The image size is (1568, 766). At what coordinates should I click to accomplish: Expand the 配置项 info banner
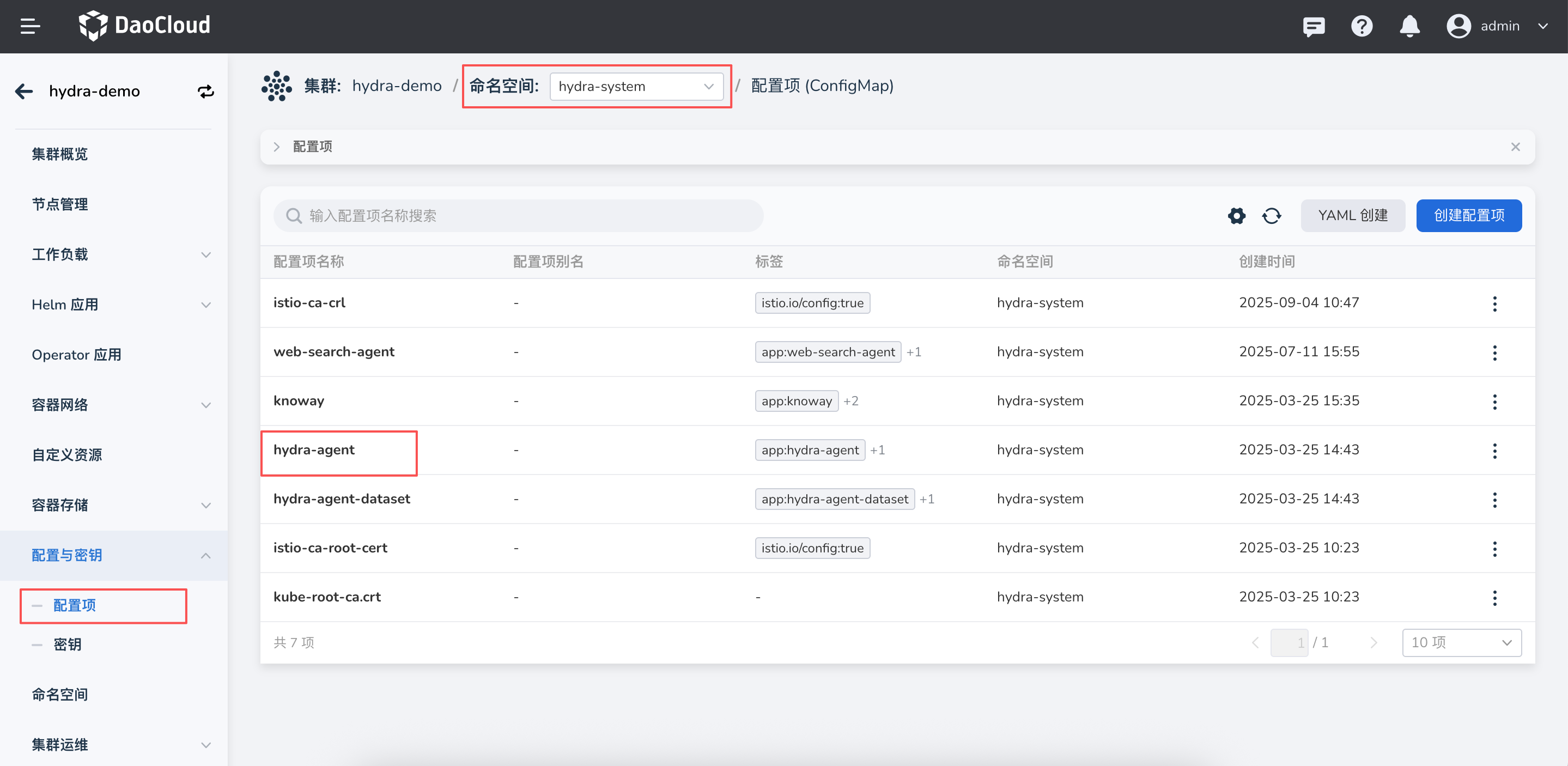point(277,147)
